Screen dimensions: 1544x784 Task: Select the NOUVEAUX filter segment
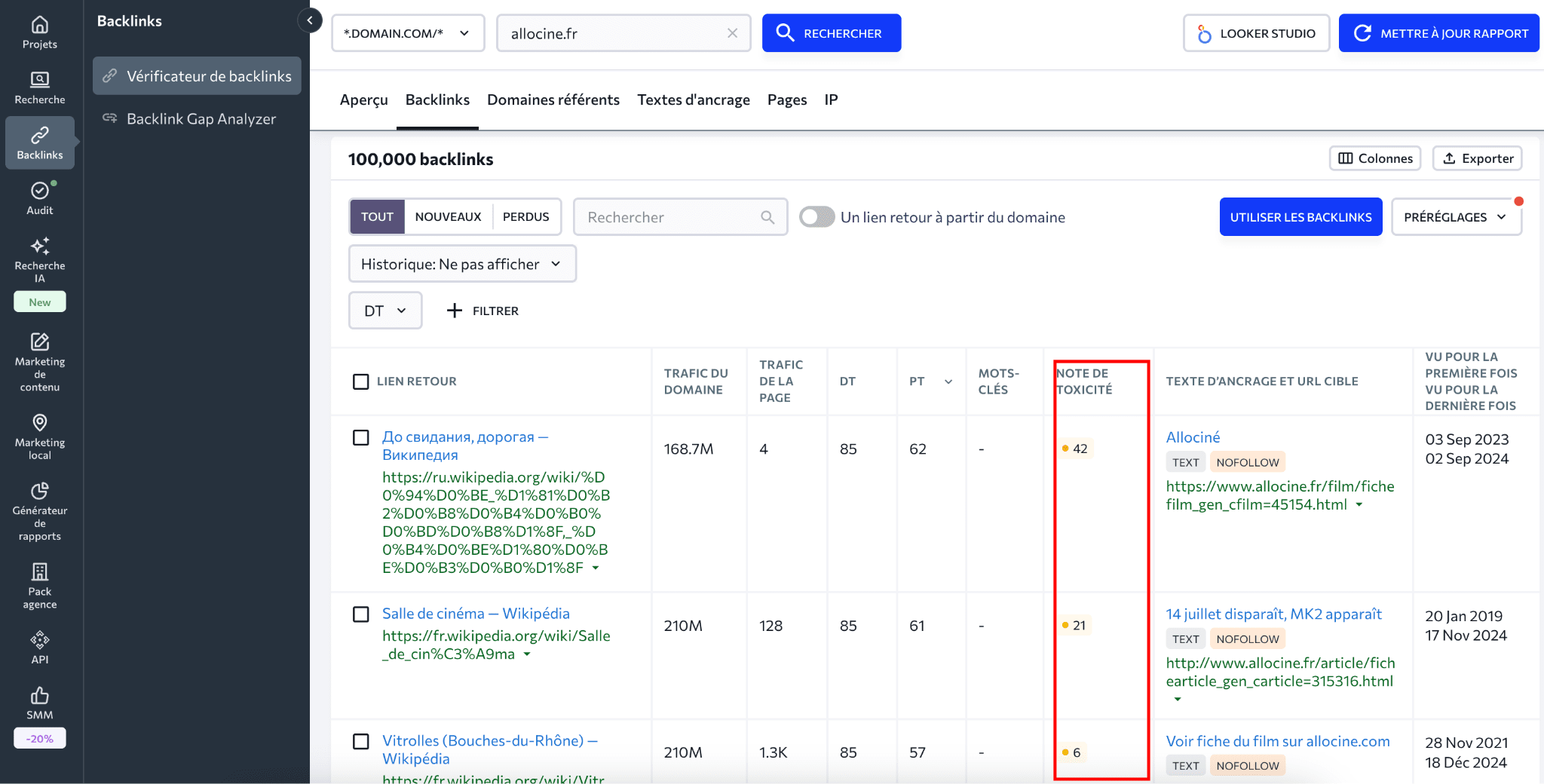click(x=448, y=216)
